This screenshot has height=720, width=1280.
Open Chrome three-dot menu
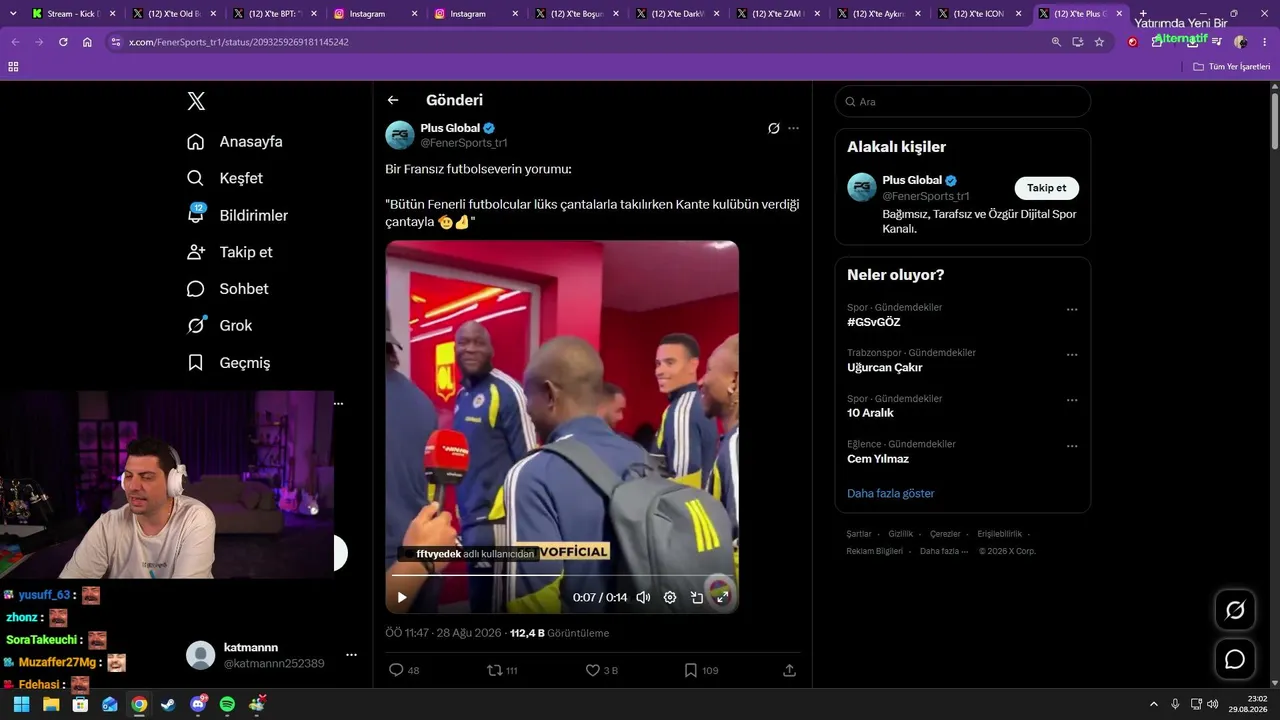tap(1265, 42)
